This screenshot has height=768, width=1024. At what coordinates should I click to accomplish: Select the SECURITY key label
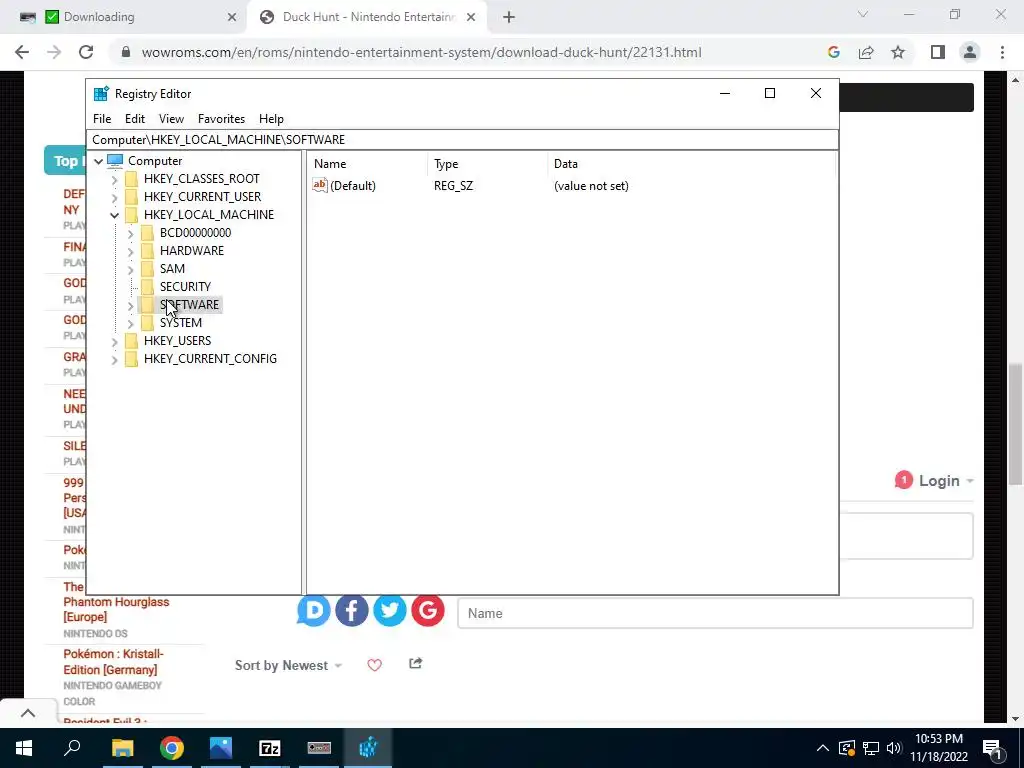coord(185,287)
